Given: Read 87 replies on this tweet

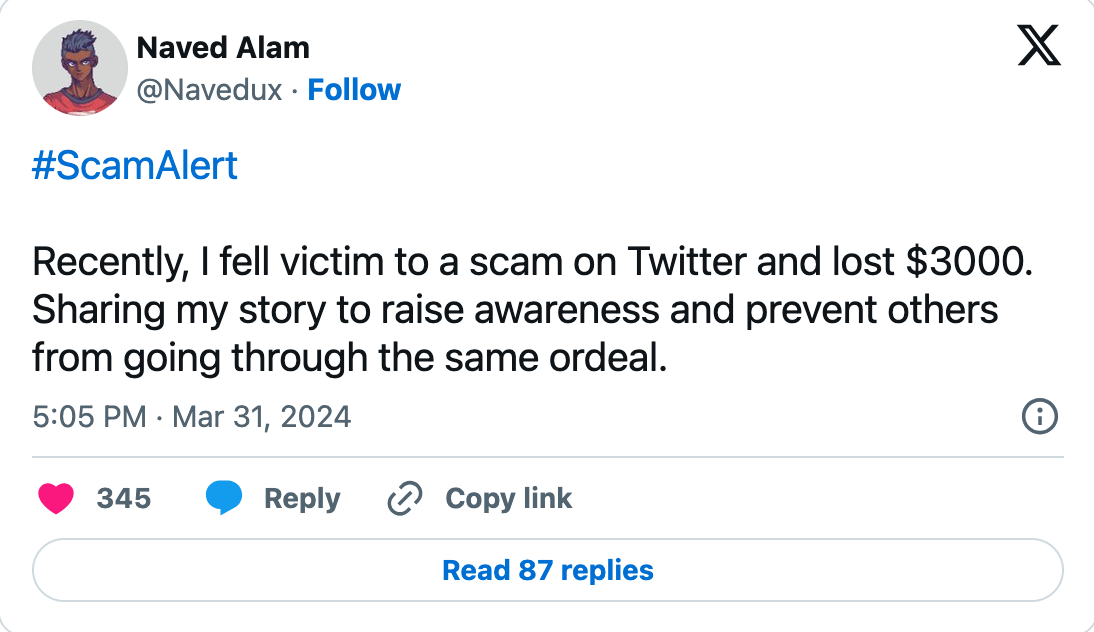Looking at the screenshot, I should tap(548, 571).
